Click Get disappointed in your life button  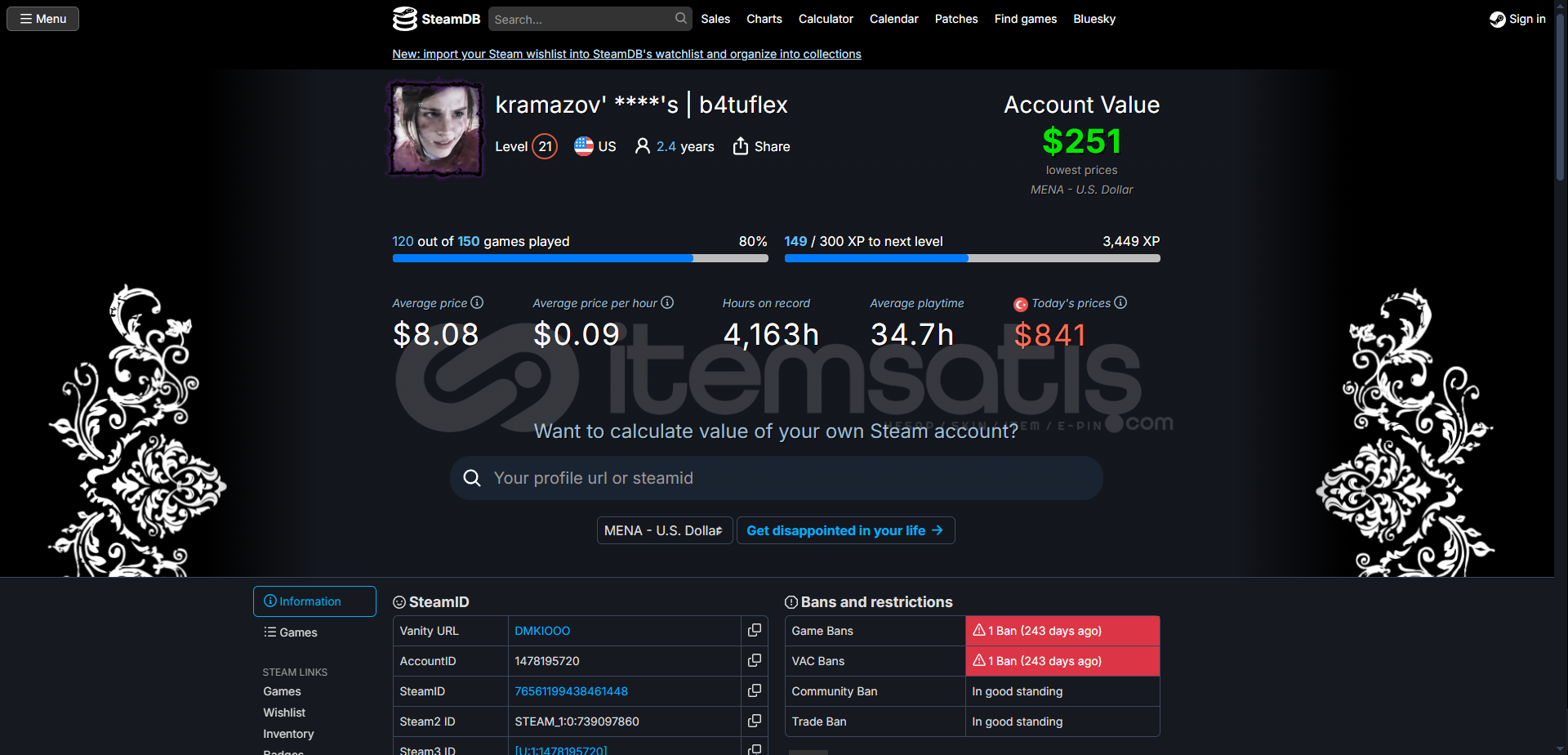(845, 530)
